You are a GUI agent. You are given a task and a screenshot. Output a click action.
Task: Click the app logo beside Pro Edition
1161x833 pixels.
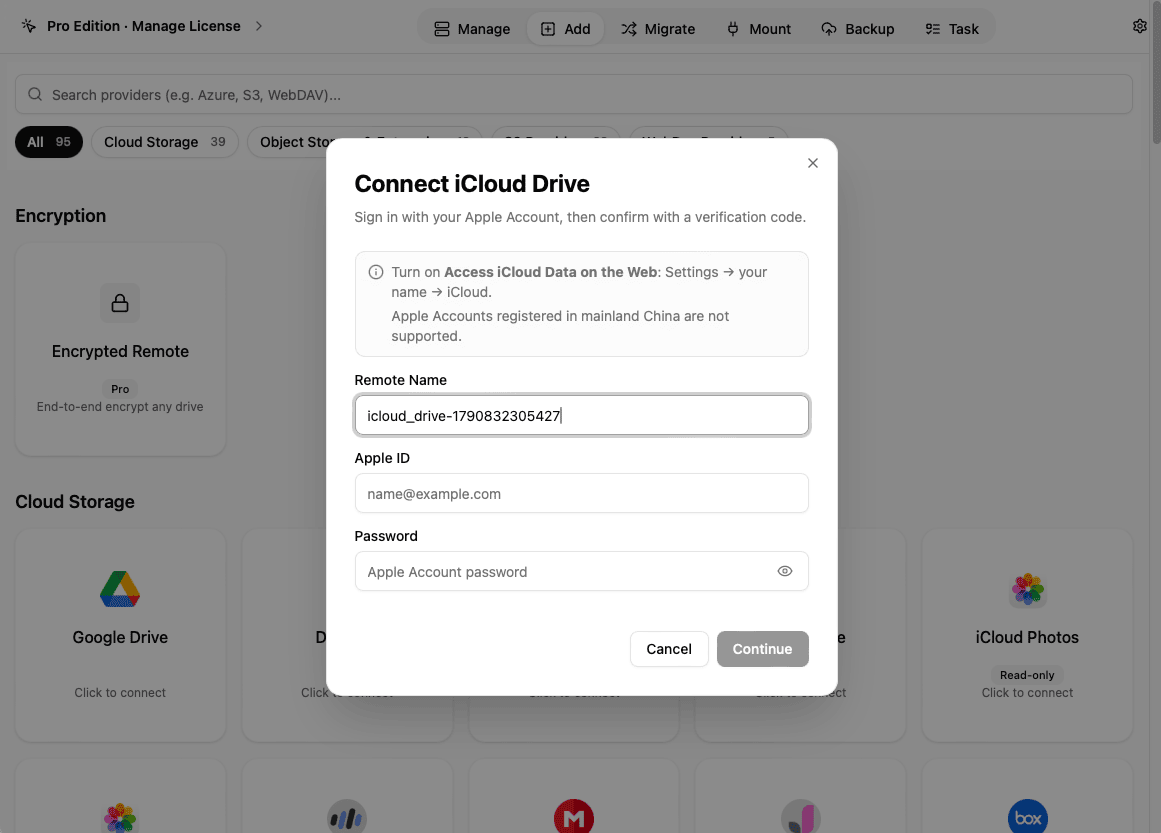coord(28,26)
